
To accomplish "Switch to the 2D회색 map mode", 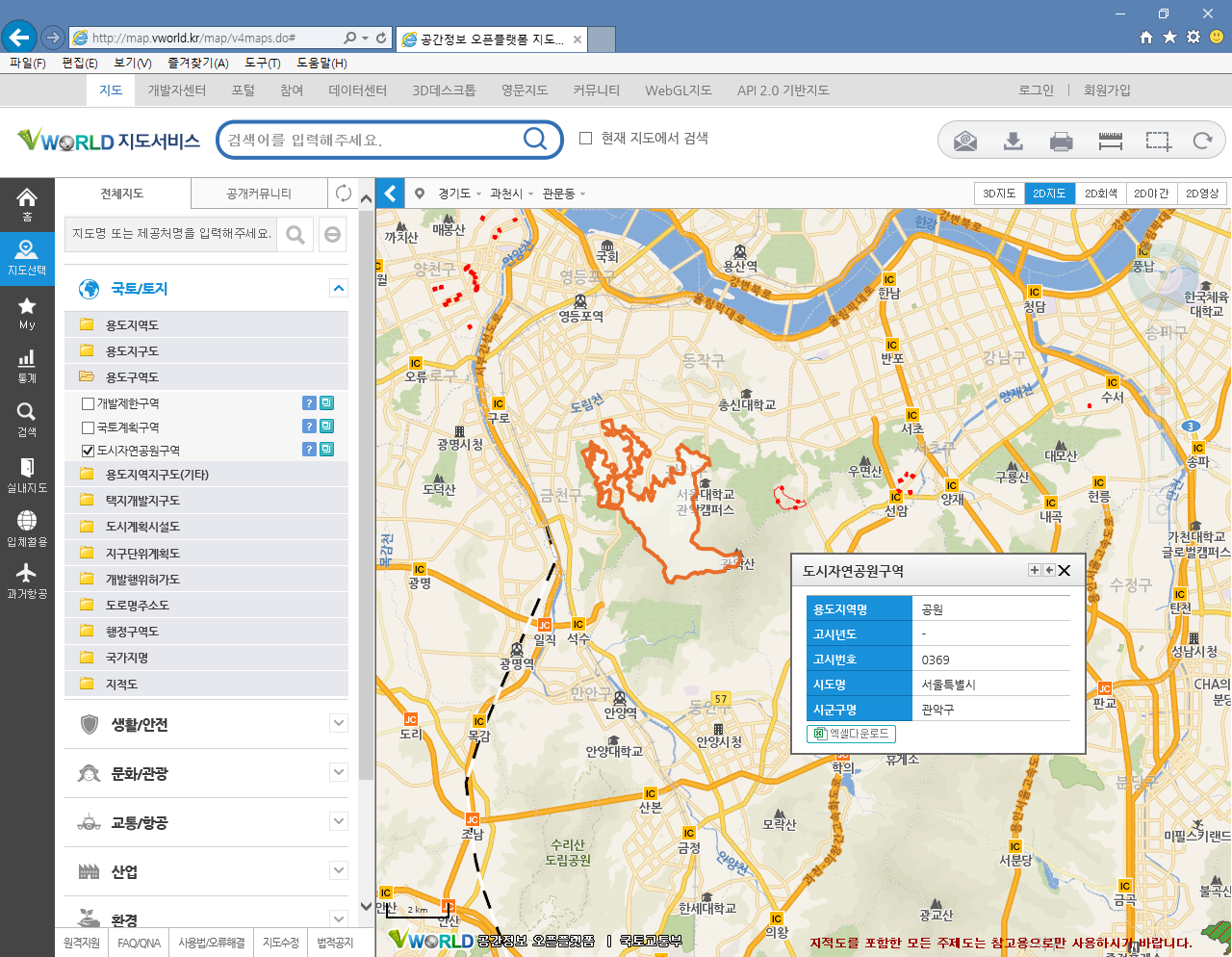I will click(1100, 194).
